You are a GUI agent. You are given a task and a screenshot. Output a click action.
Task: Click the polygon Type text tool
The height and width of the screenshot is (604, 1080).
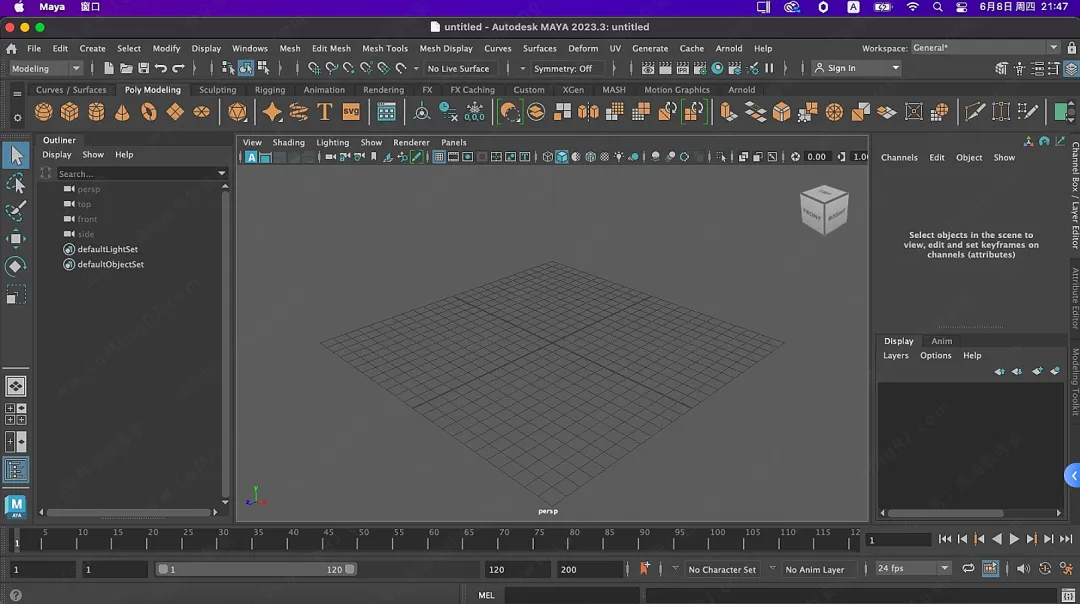pyautogui.click(x=325, y=112)
